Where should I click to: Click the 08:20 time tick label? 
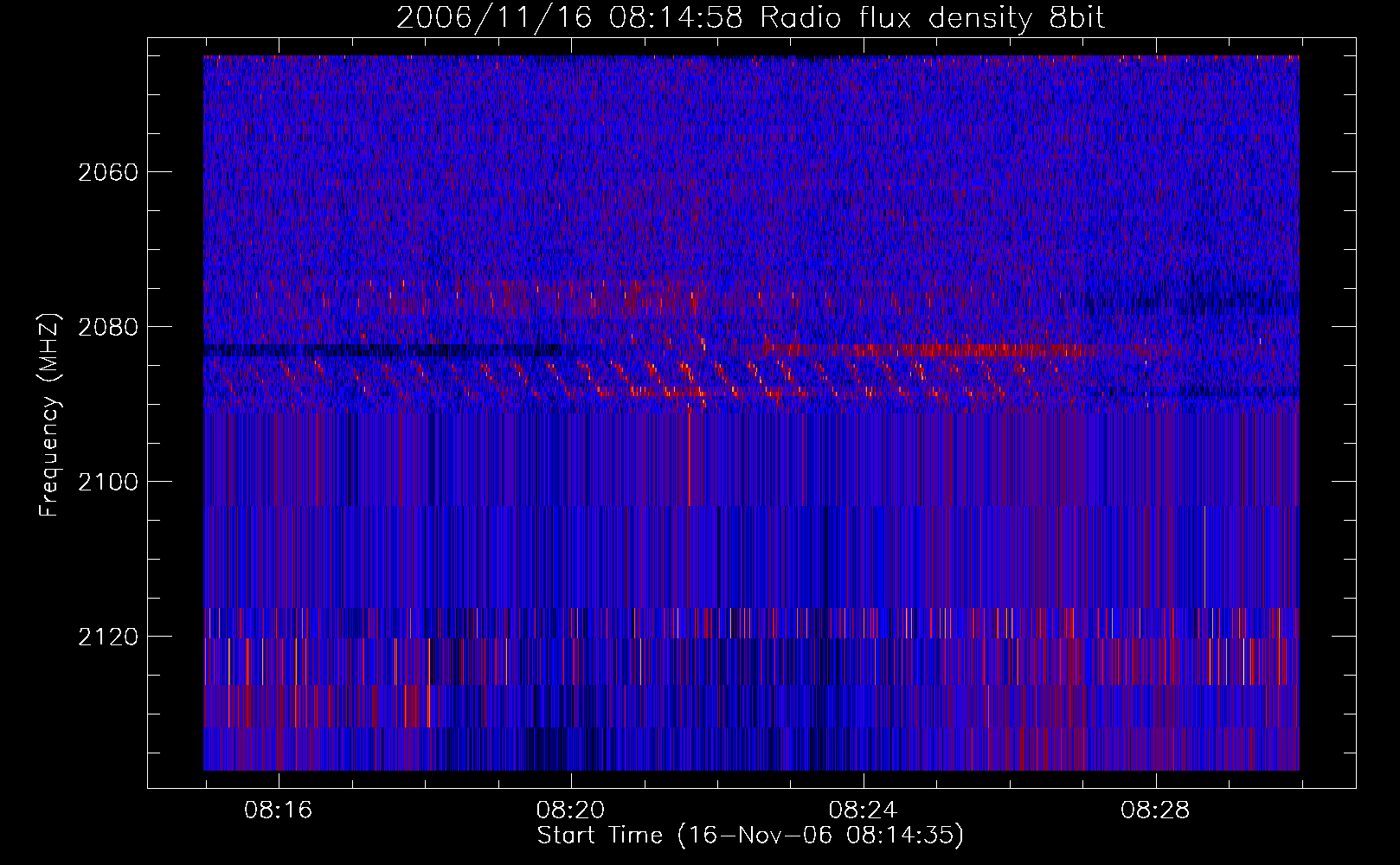click(x=571, y=811)
